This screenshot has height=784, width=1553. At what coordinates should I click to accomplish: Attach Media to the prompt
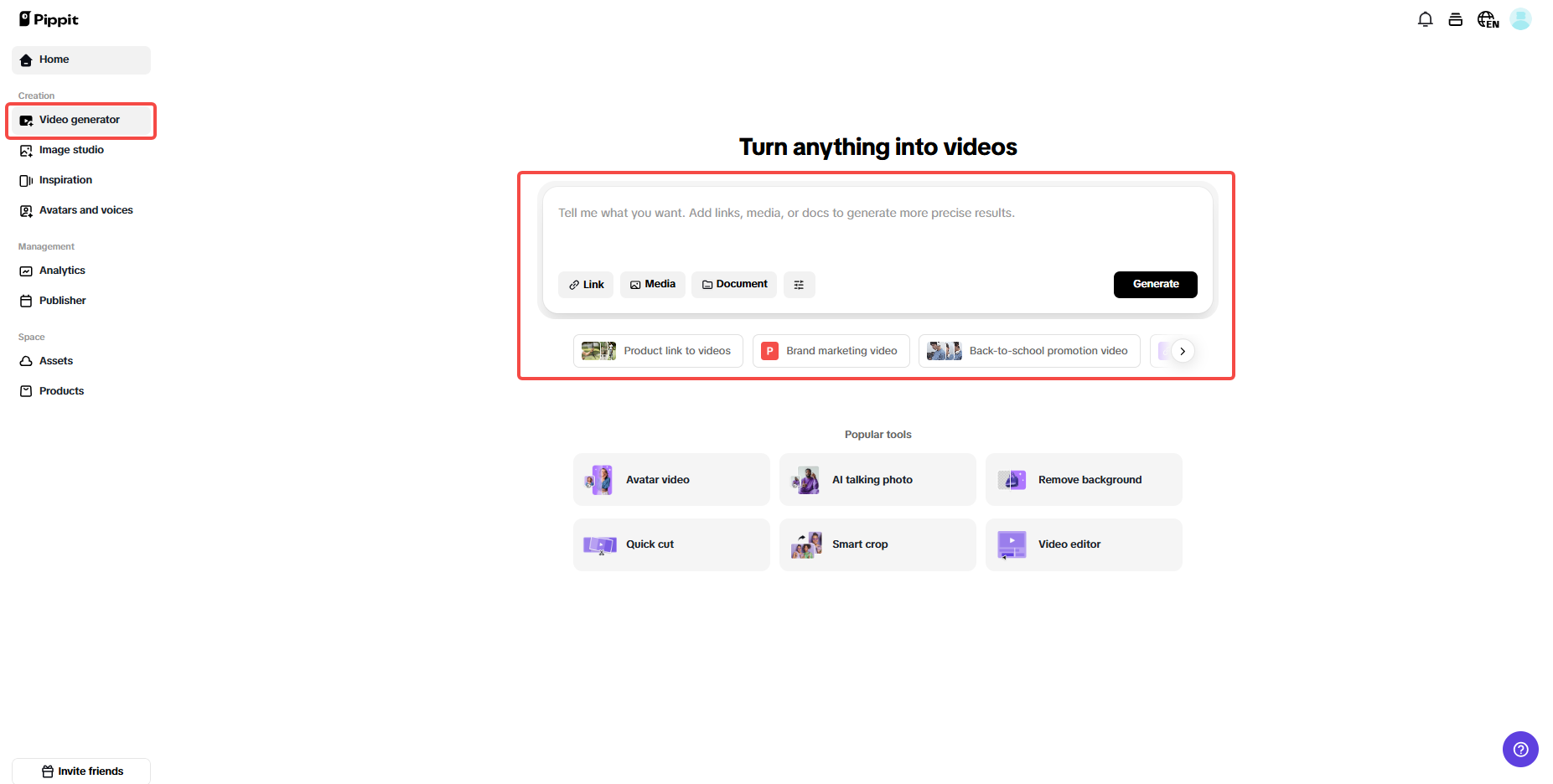coord(652,285)
